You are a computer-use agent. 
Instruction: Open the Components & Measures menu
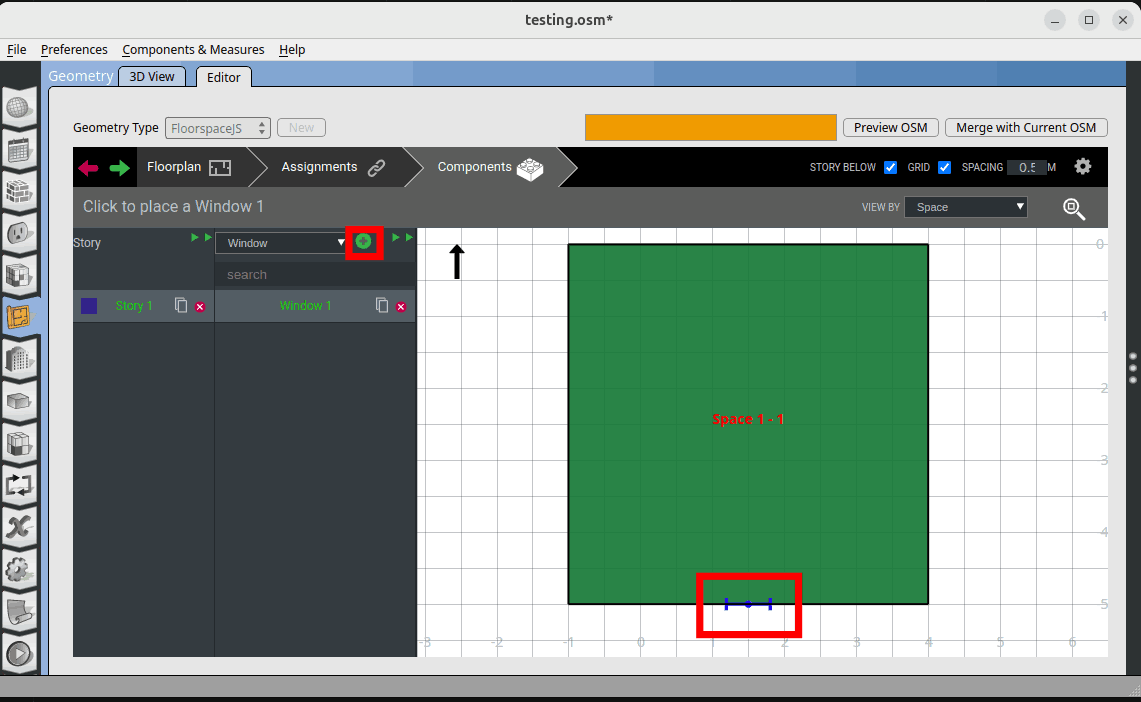click(x=193, y=49)
